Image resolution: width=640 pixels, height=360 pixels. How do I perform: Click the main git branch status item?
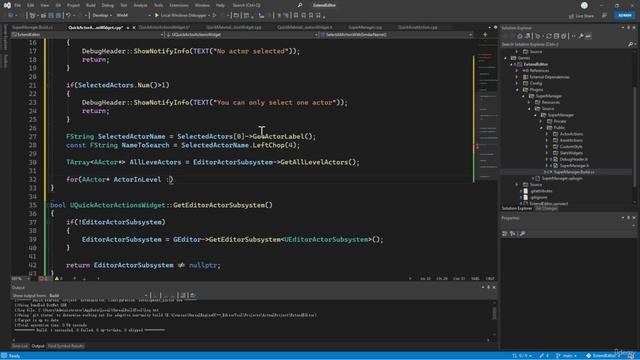pyautogui.click(x=567, y=356)
